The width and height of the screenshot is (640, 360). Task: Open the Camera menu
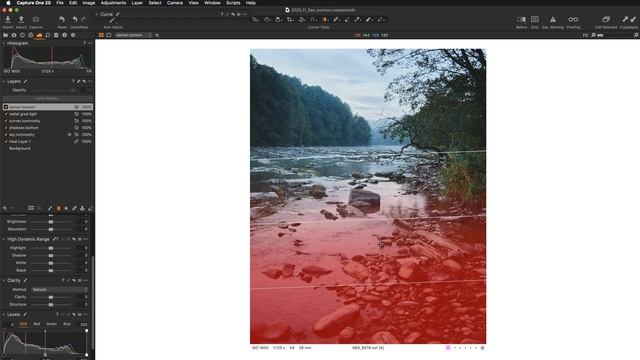coord(175,3)
